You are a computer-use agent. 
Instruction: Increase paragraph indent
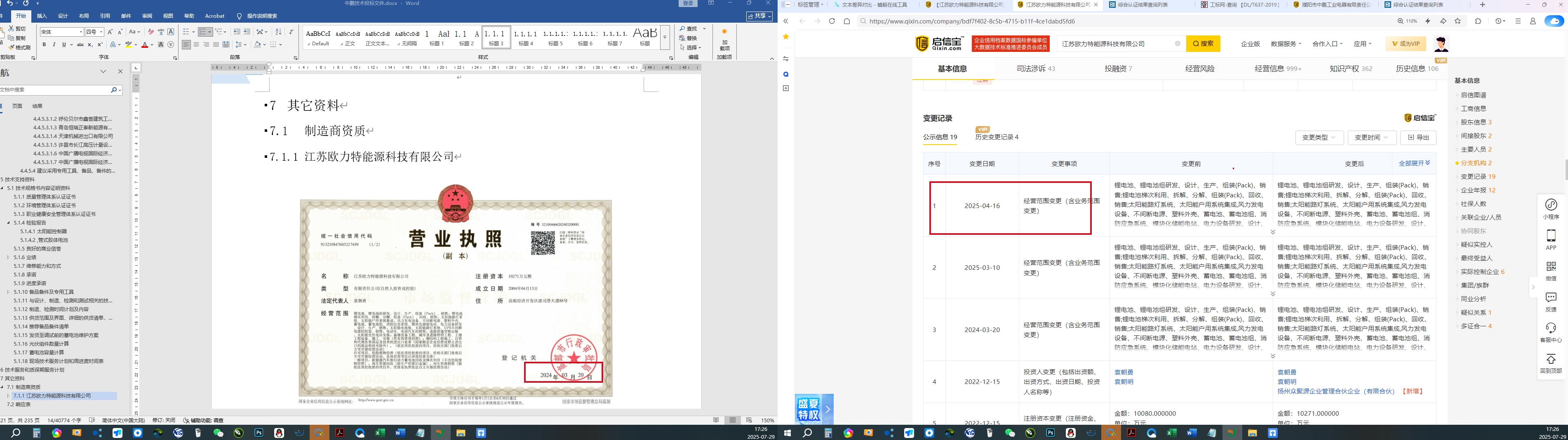247,32
